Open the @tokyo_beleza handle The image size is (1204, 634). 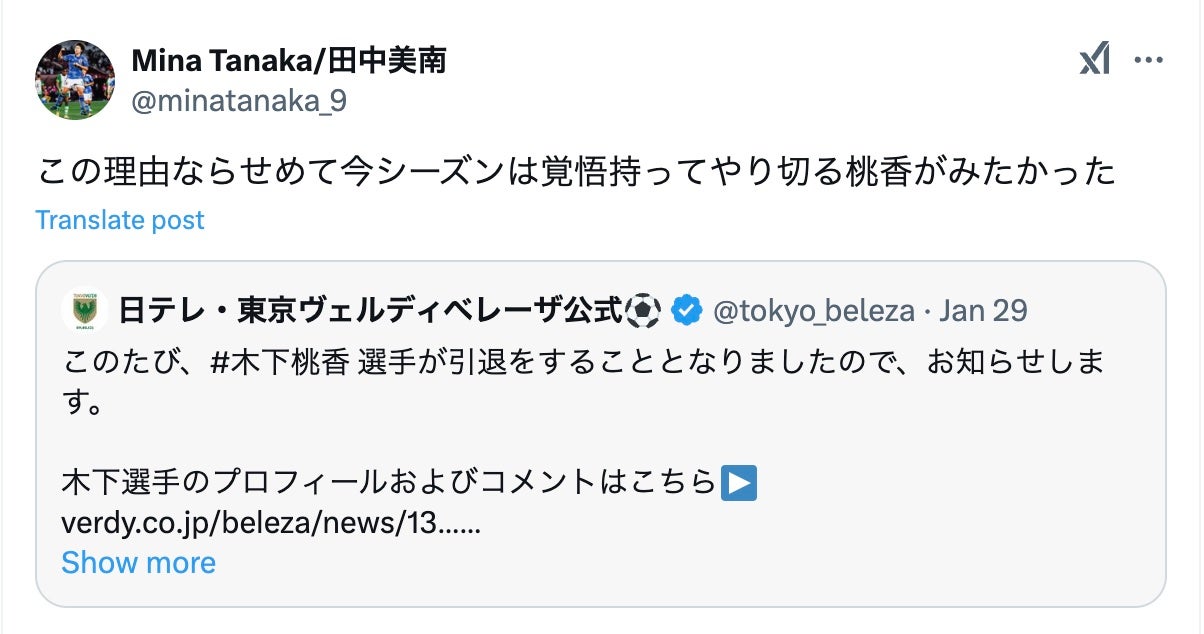pos(813,311)
